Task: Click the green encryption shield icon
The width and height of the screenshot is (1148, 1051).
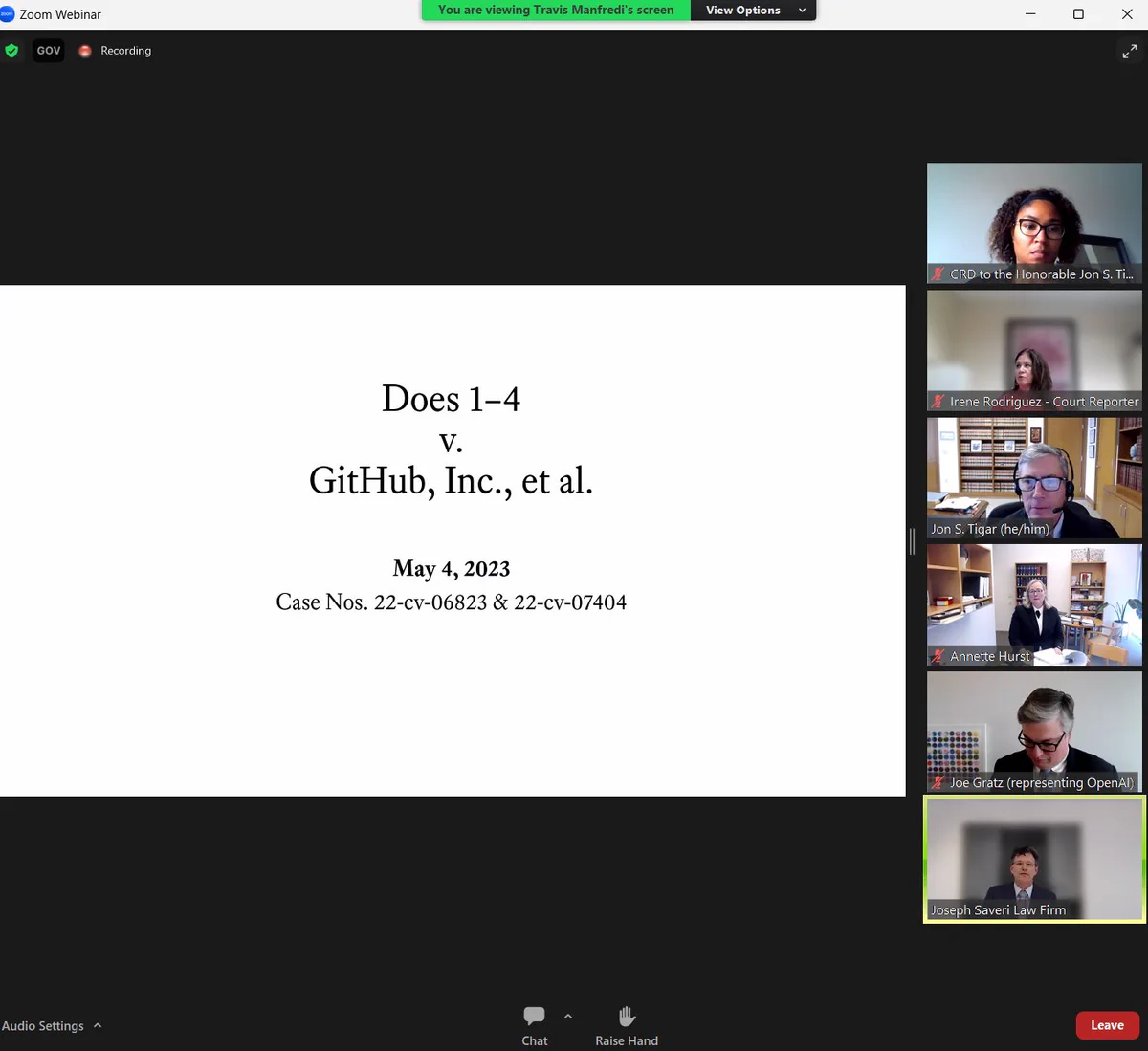Action: tap(11, 51)
